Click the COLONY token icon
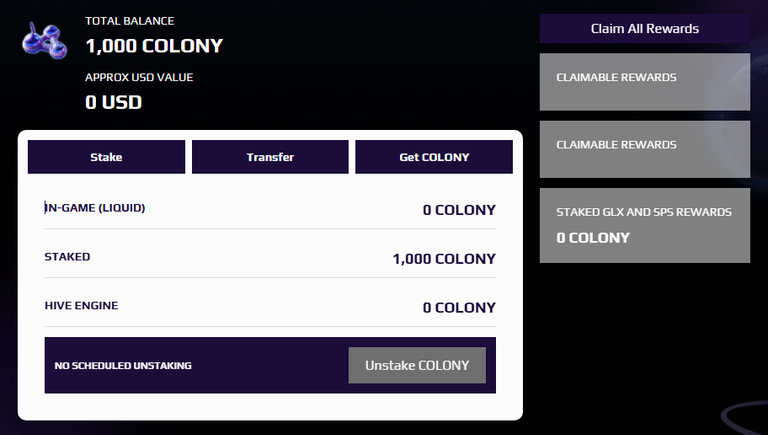768x435 pixels. click(45, 41)
